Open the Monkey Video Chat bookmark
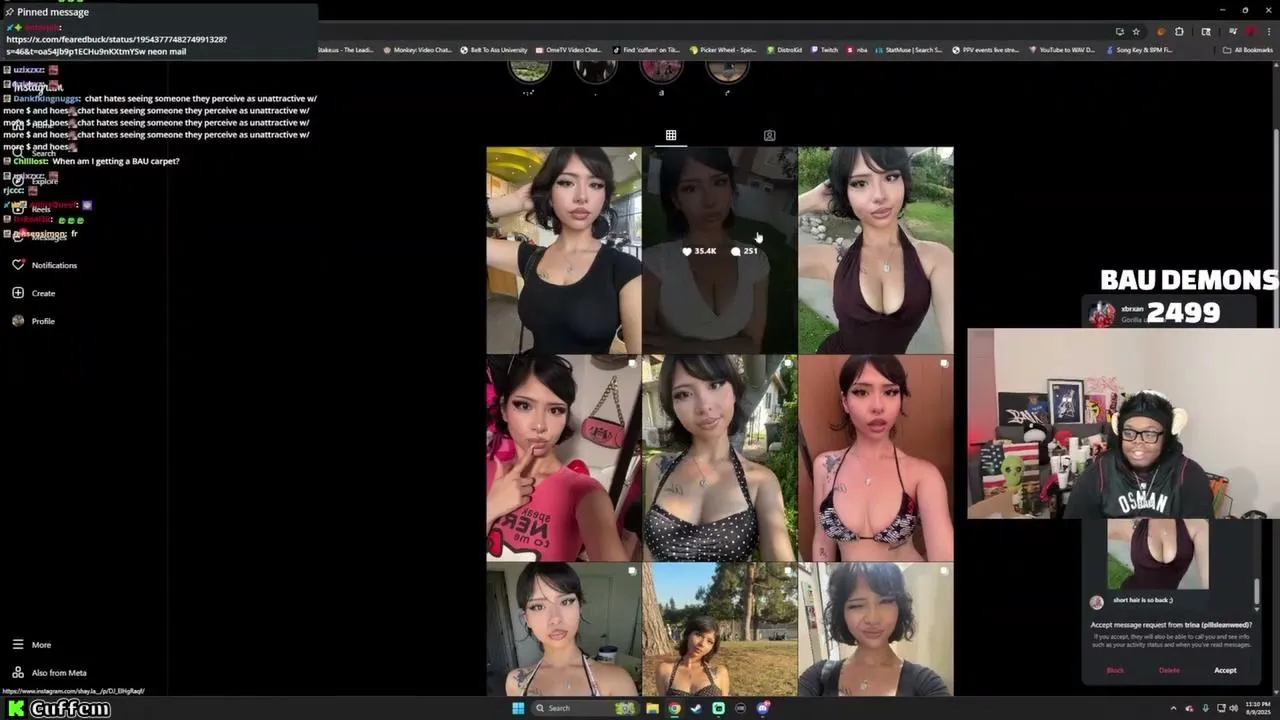The width and height of the screenshot is (1280, 720). click(x=418, y=50)
